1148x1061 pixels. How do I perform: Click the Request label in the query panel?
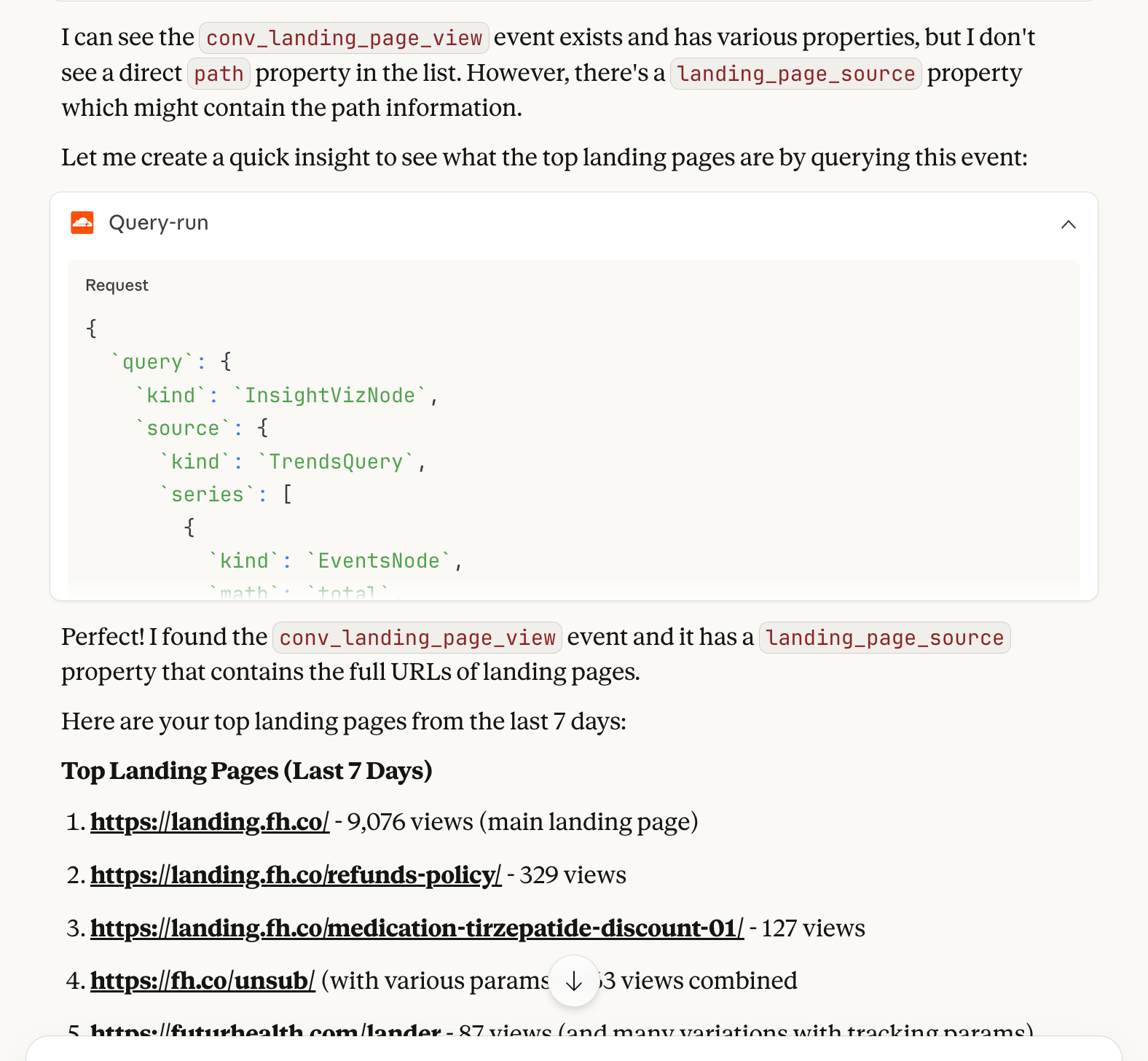(117, 286)
